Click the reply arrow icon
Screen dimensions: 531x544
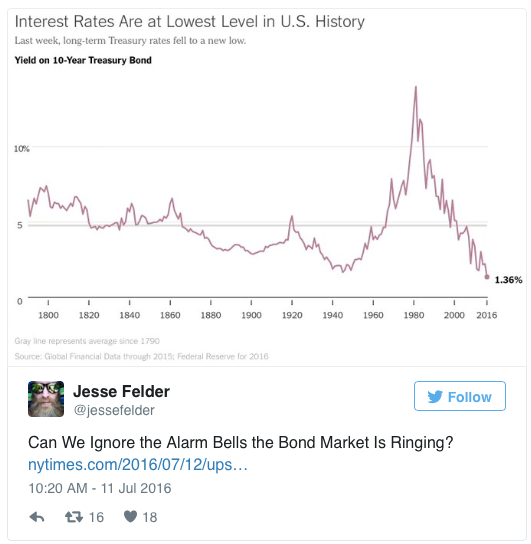(x=37, y=517)
